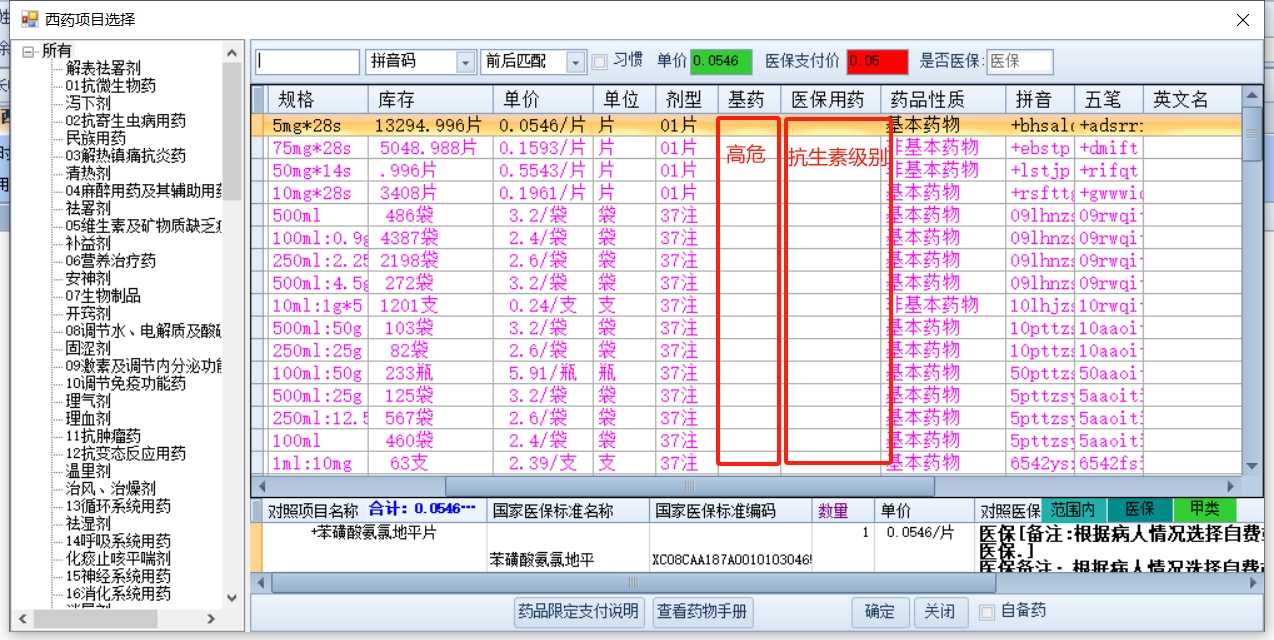The image size is (1274, 640).
Task: Click drug table vertical scrollbar up arrow
Action: 1252,96
